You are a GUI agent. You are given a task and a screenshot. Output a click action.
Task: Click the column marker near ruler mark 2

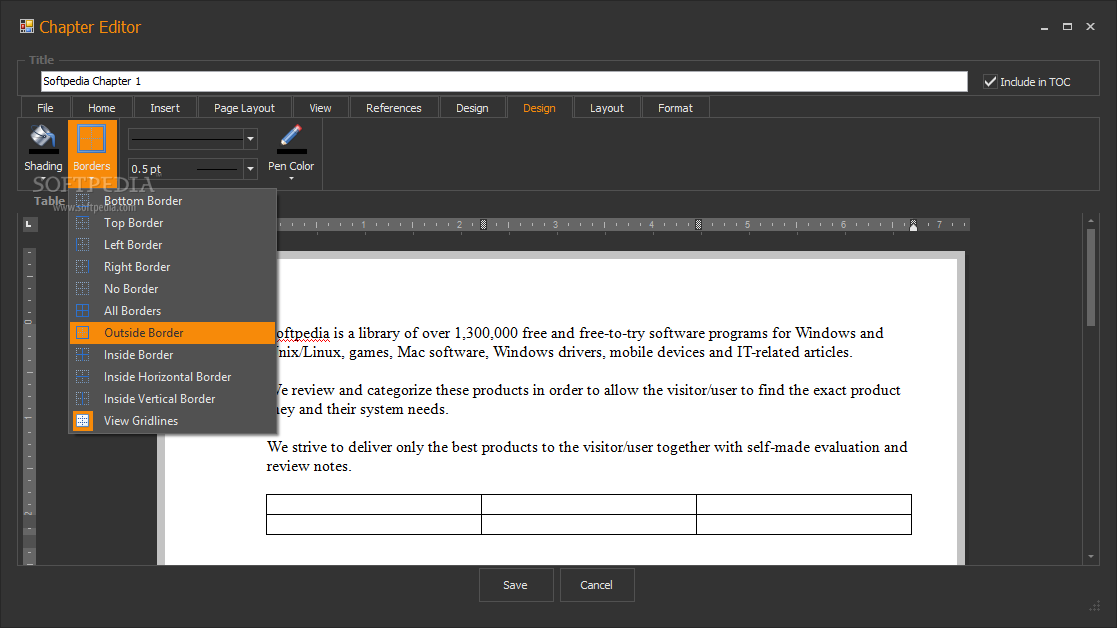point(483,225)
